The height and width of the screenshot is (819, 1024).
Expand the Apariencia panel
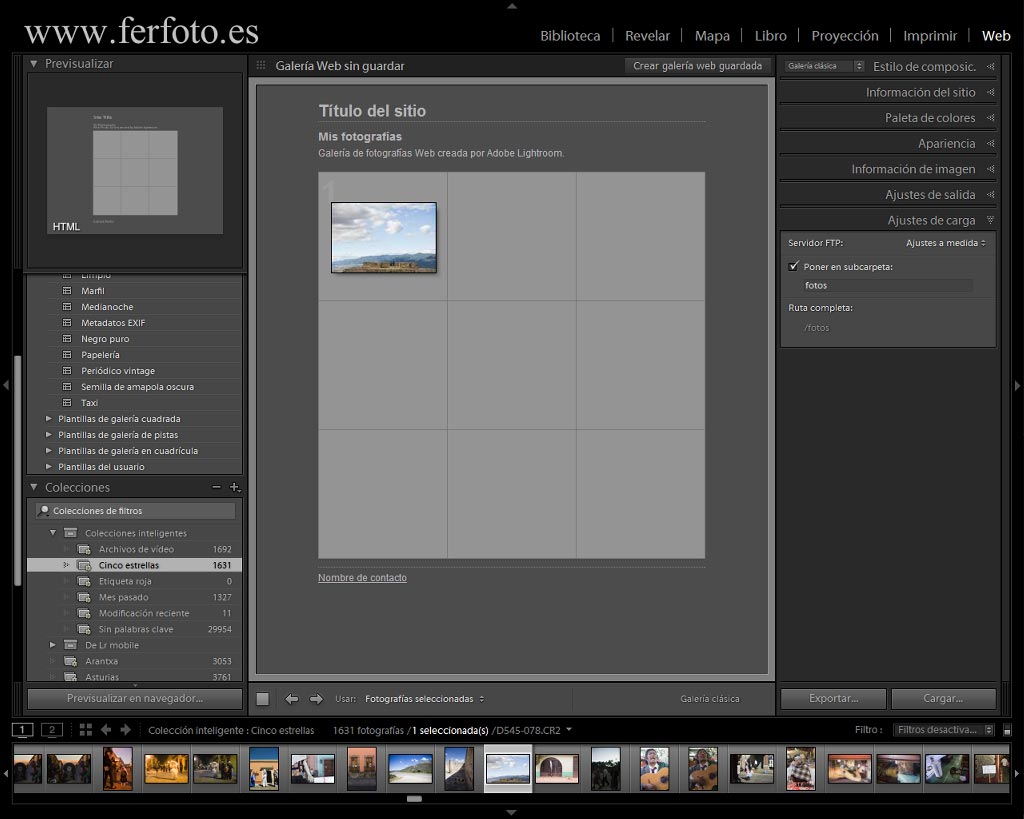(x=991, y=143)
